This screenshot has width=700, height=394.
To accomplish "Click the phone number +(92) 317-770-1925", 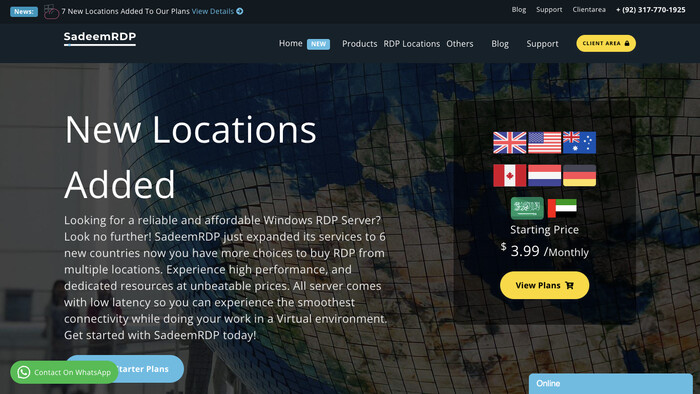I will point(650,9).
